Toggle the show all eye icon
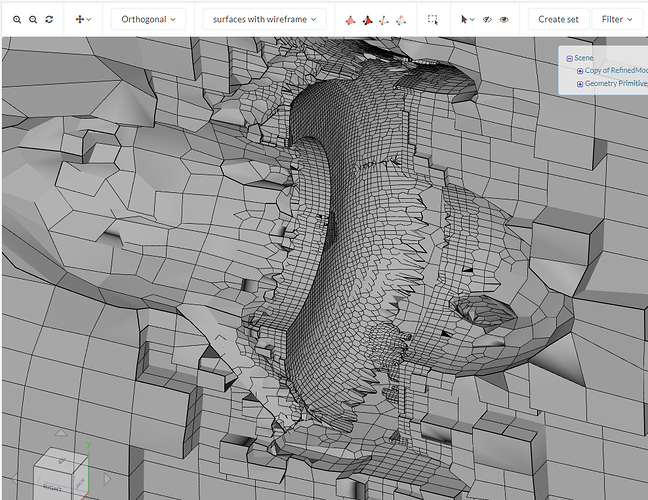Screen dimensions: 648x500 pos(504,19)
